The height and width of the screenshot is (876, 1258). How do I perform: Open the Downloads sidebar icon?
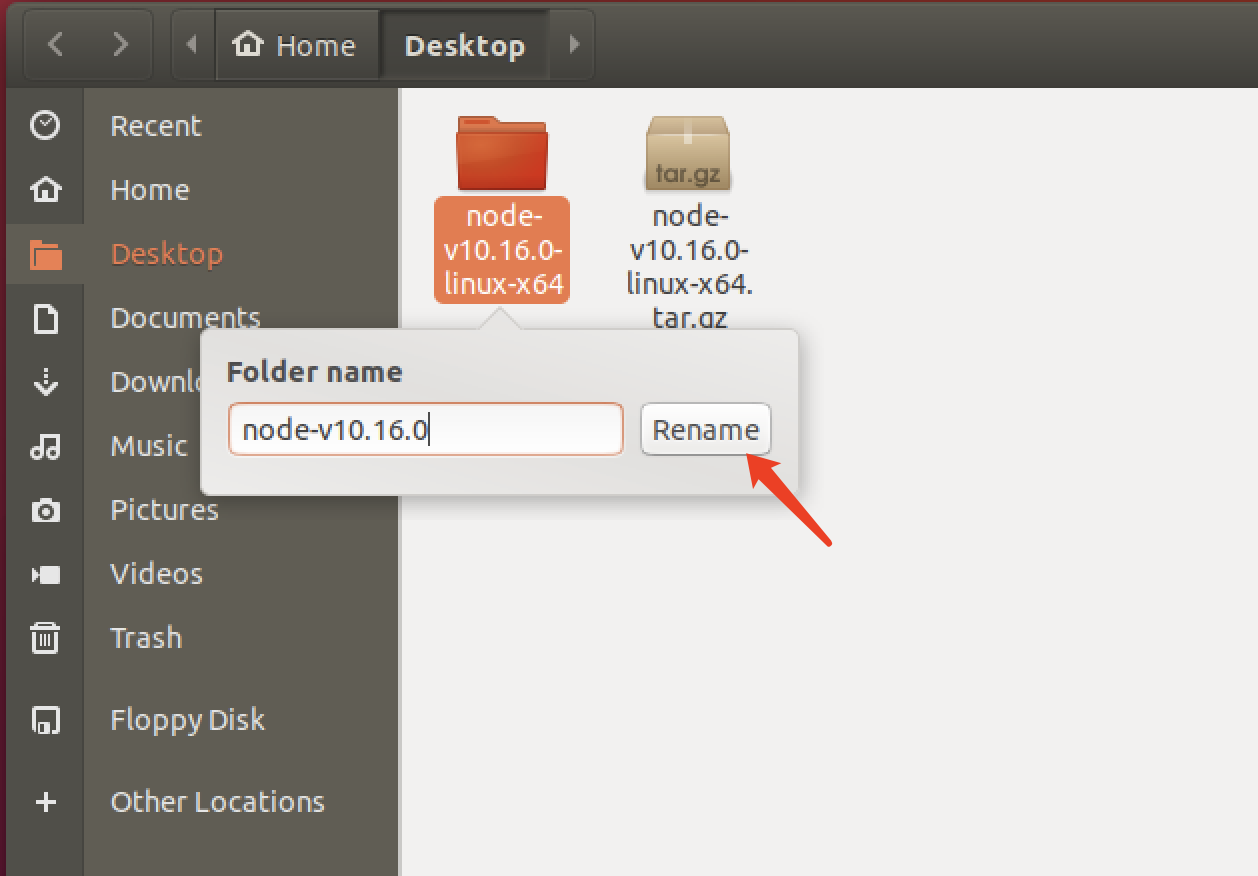(x=44, y=382)
